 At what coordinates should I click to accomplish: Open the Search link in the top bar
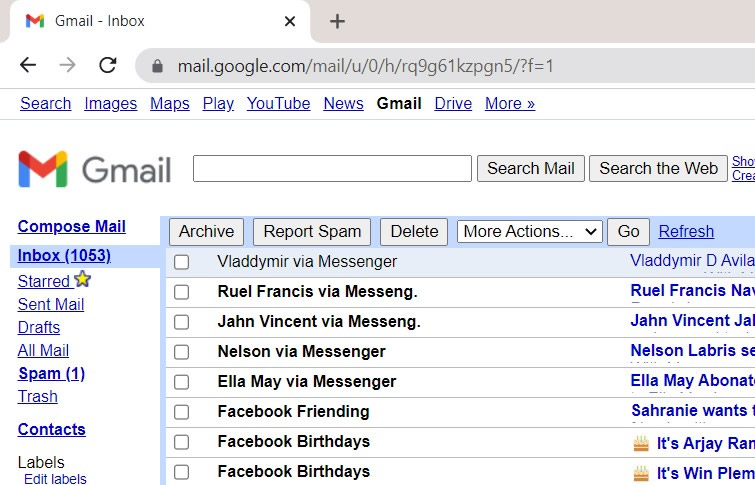46,104
